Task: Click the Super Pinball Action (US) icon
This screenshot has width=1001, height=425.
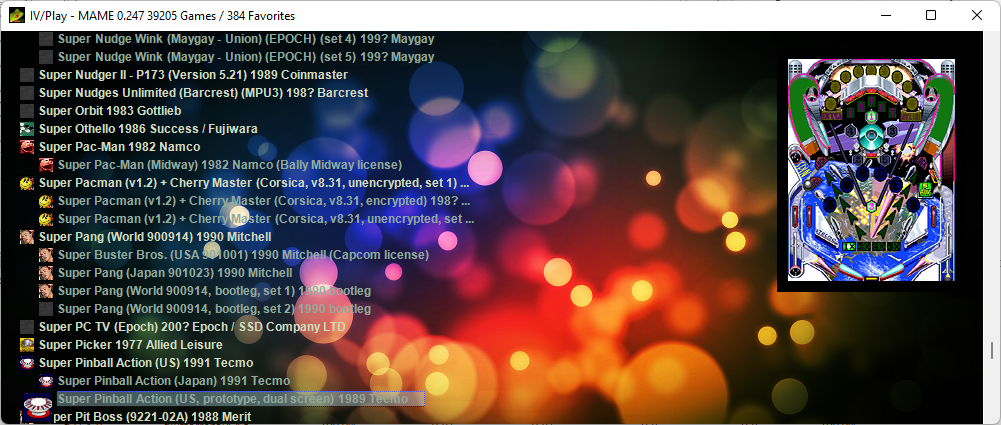Action: pos(27,363)
